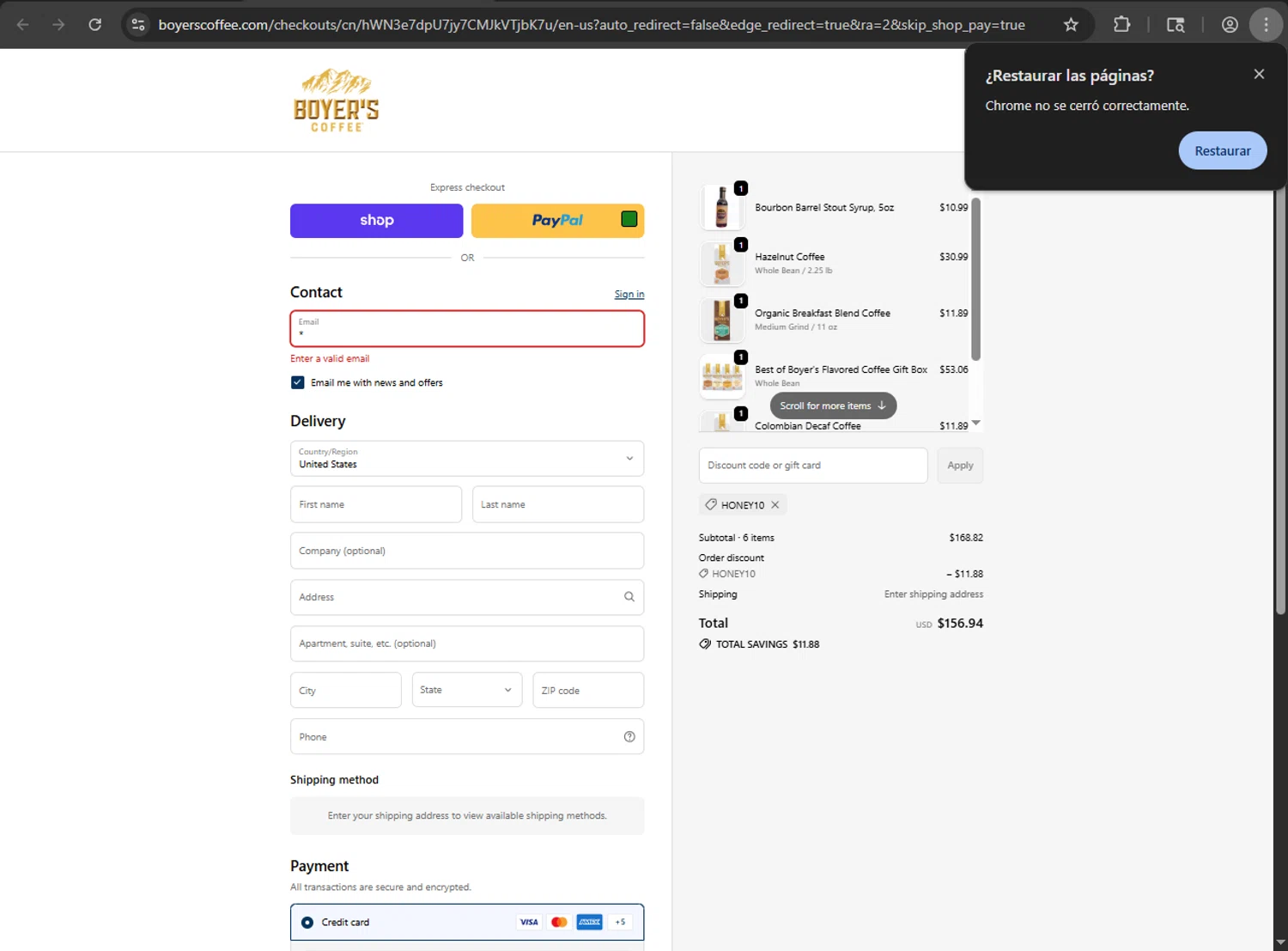Click the Enter a valid email error
1288x951 pixels.
point(330,359)
